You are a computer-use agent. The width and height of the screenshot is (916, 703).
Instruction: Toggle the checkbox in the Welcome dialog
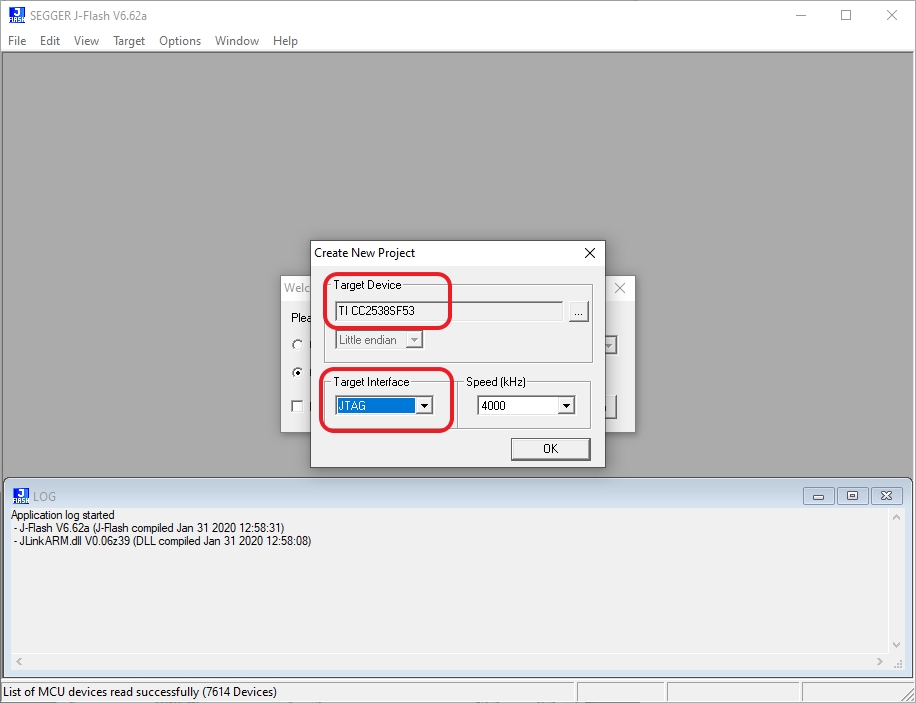tap(297, 406)
